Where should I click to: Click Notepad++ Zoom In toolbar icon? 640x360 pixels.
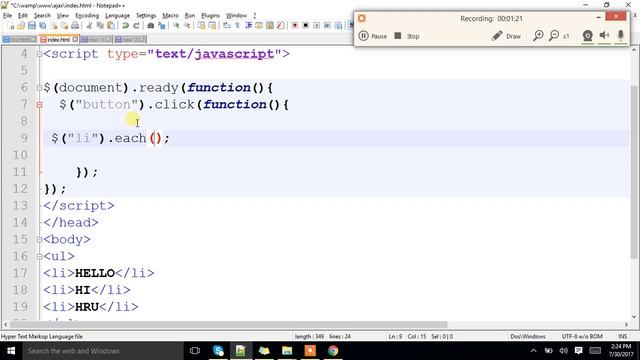coord(176,26)
